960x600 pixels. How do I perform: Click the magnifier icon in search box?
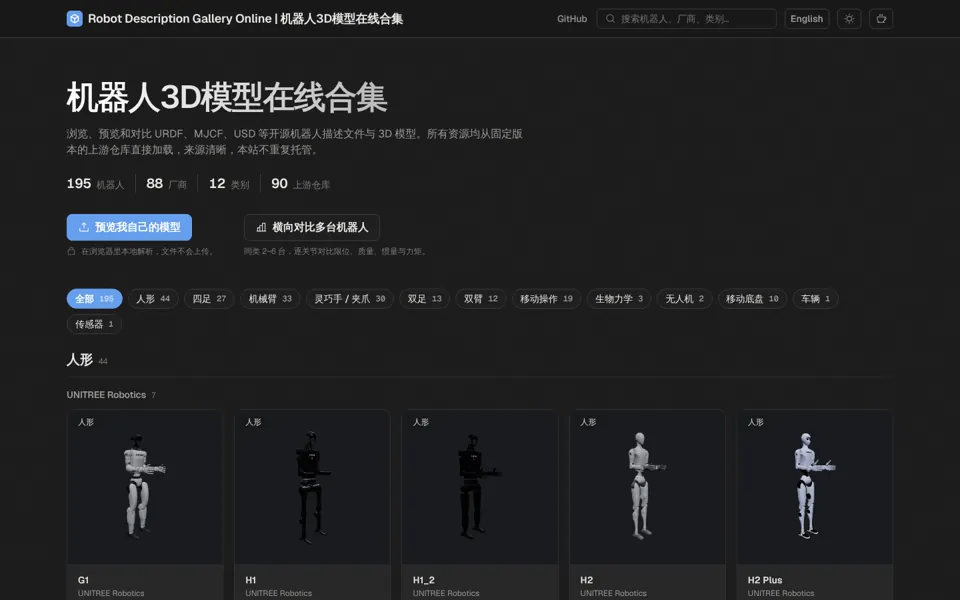coord(610,19)
